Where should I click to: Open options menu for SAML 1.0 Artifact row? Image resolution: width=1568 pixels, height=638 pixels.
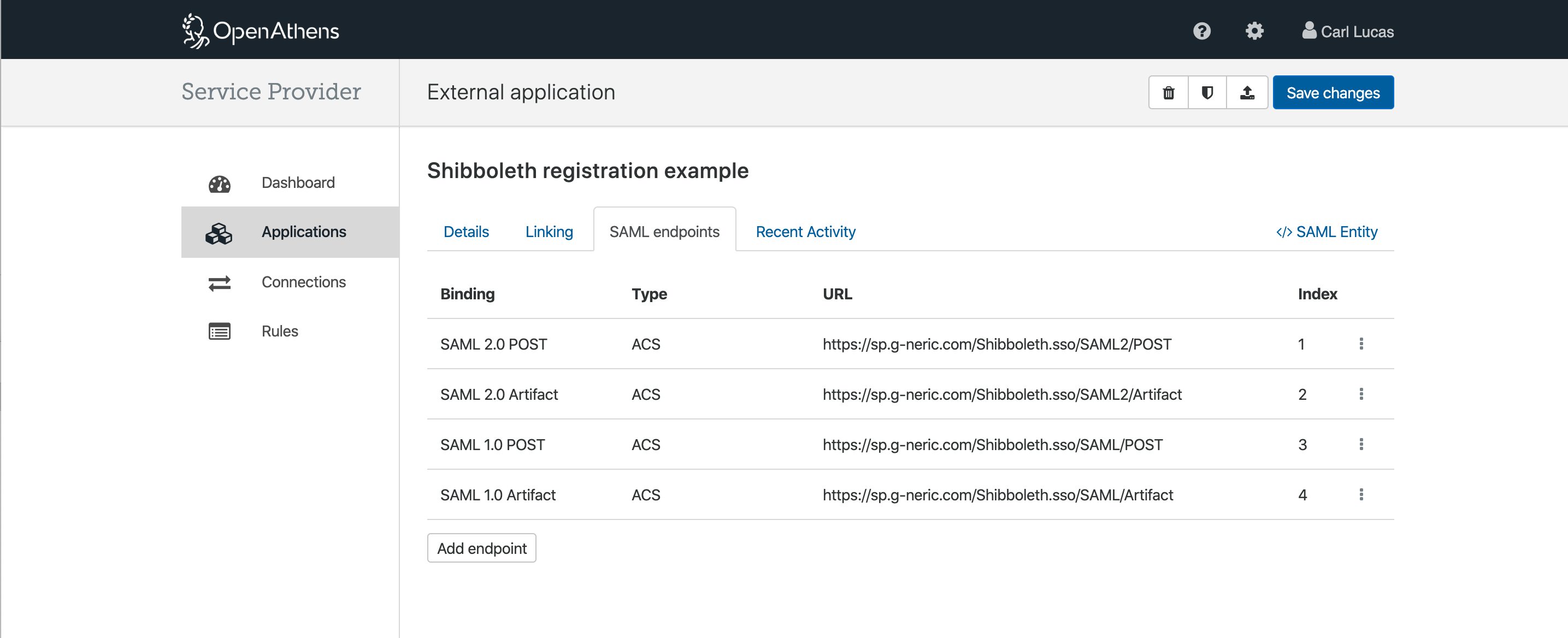coord(1361,495)
